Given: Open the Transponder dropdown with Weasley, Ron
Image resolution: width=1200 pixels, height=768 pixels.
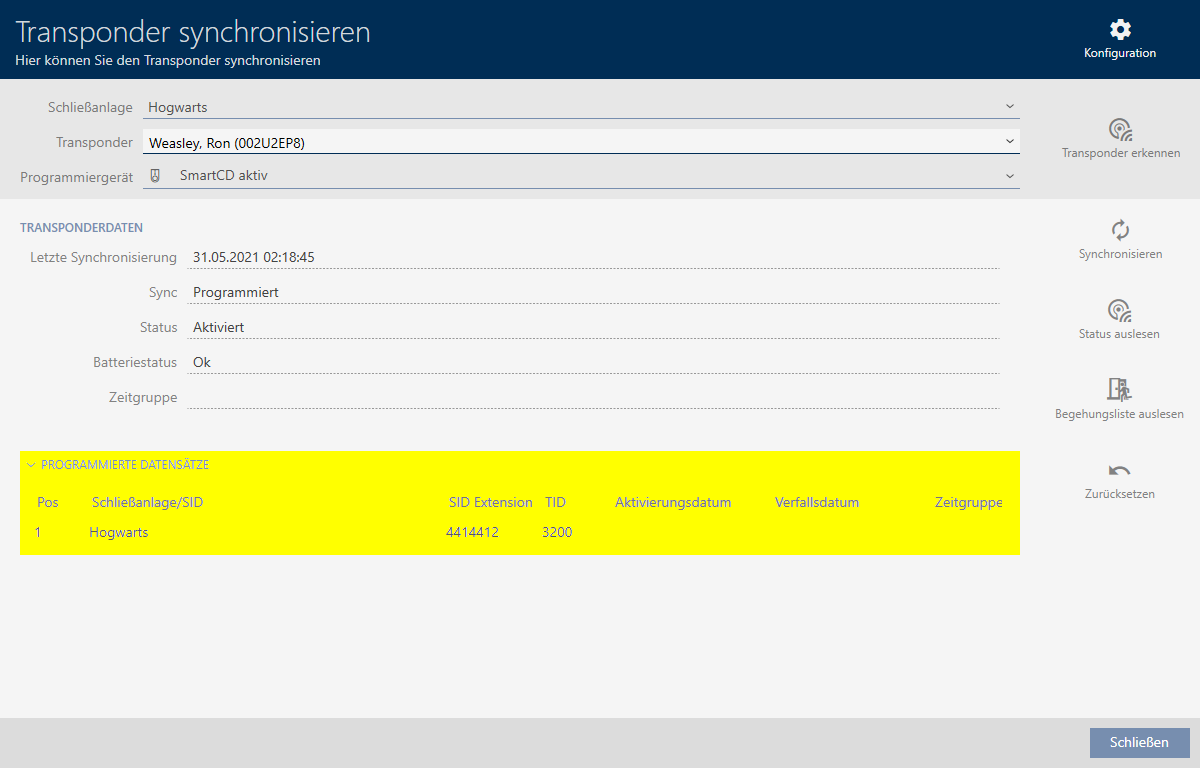Looking at the screenshot, I should pos(580,143).
